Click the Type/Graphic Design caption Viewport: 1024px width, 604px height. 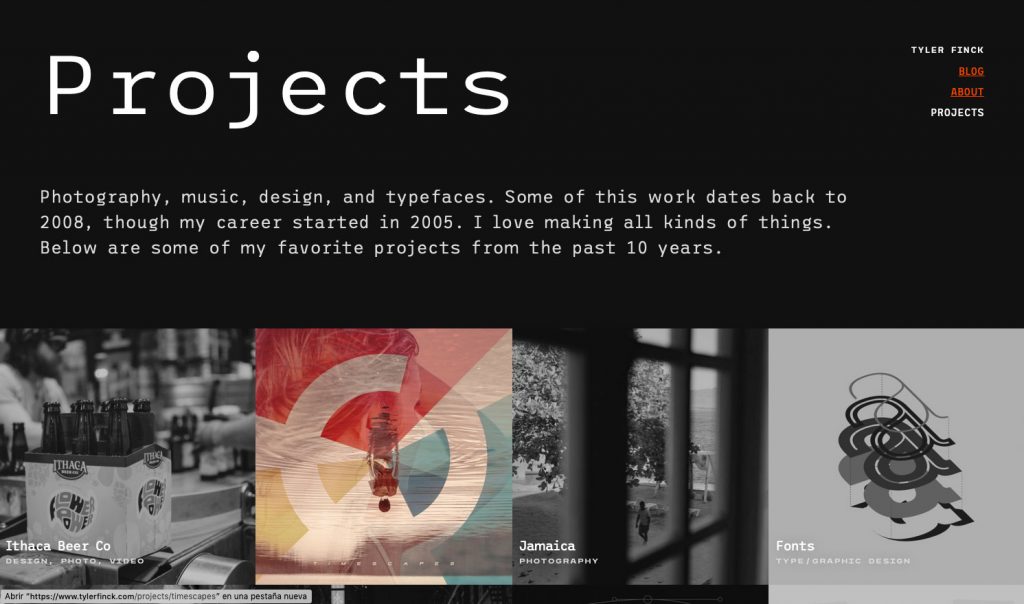[x=842, y=561]
